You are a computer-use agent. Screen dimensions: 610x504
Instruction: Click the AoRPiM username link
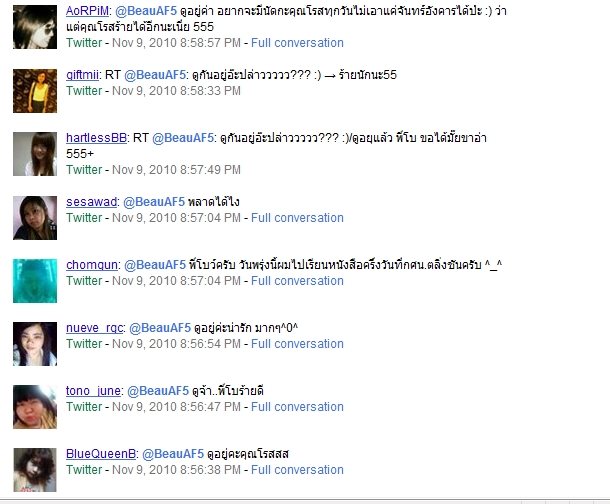(87, 11)
